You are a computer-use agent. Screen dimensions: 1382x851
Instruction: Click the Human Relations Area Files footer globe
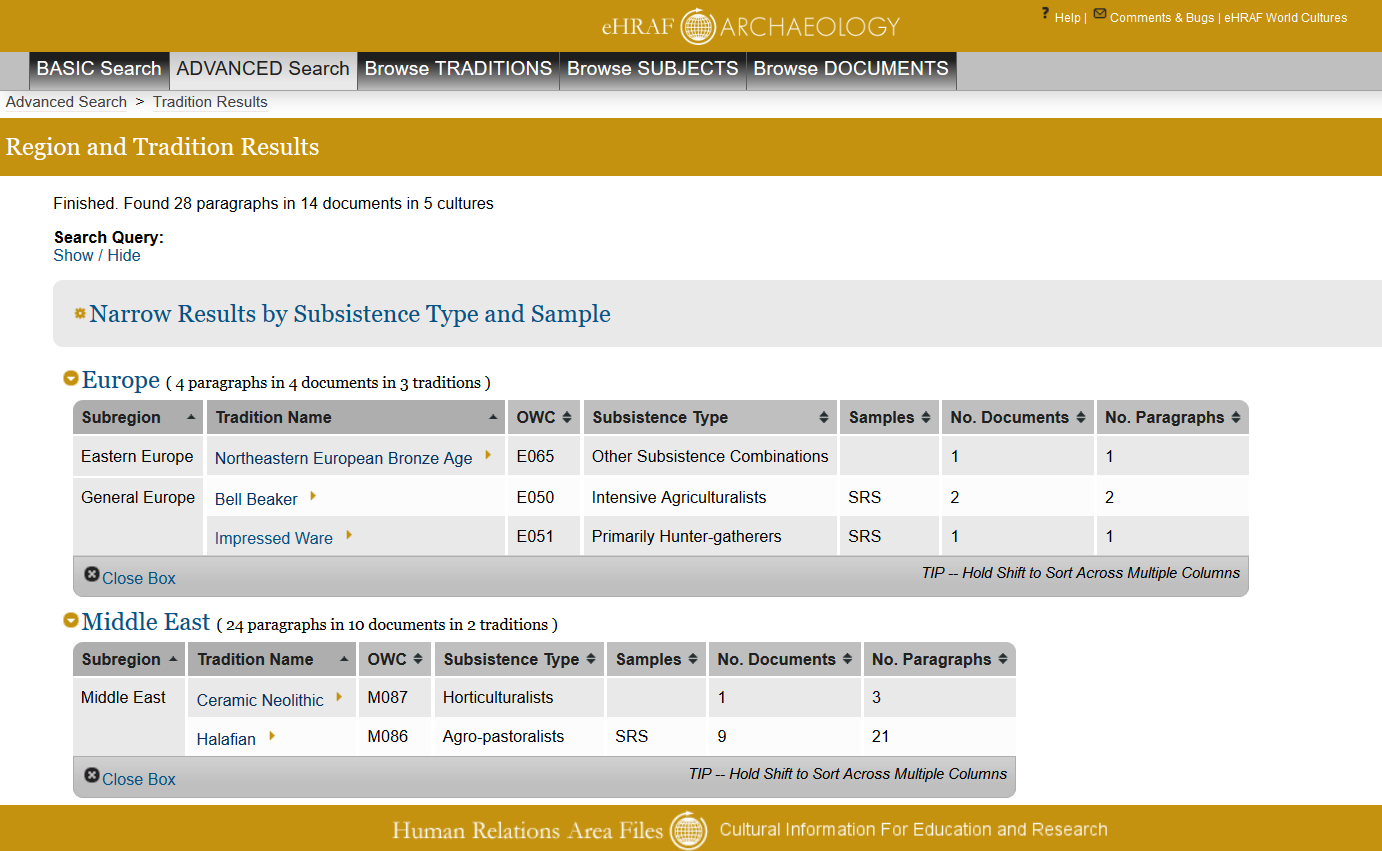click(x=689, y=831)
